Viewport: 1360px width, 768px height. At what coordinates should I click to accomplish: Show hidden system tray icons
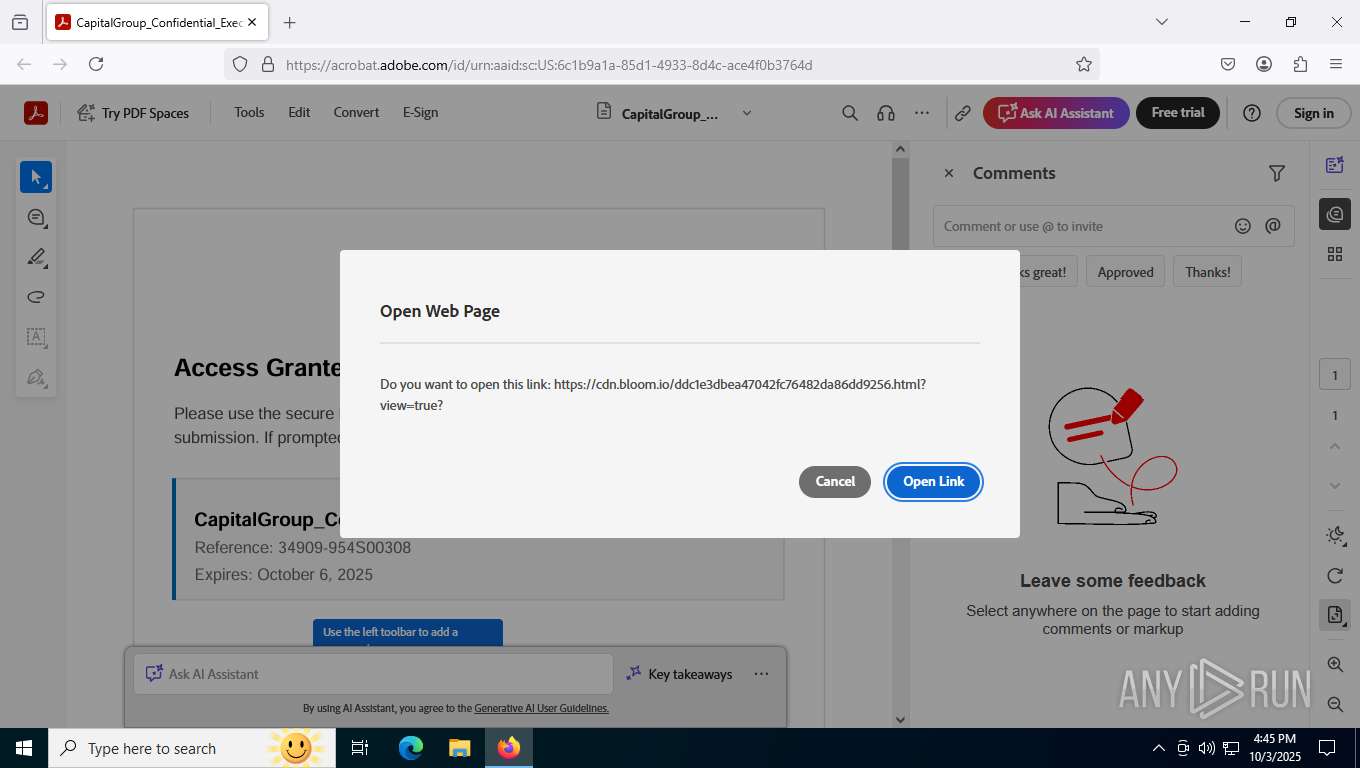click(x=1159, y=748)
